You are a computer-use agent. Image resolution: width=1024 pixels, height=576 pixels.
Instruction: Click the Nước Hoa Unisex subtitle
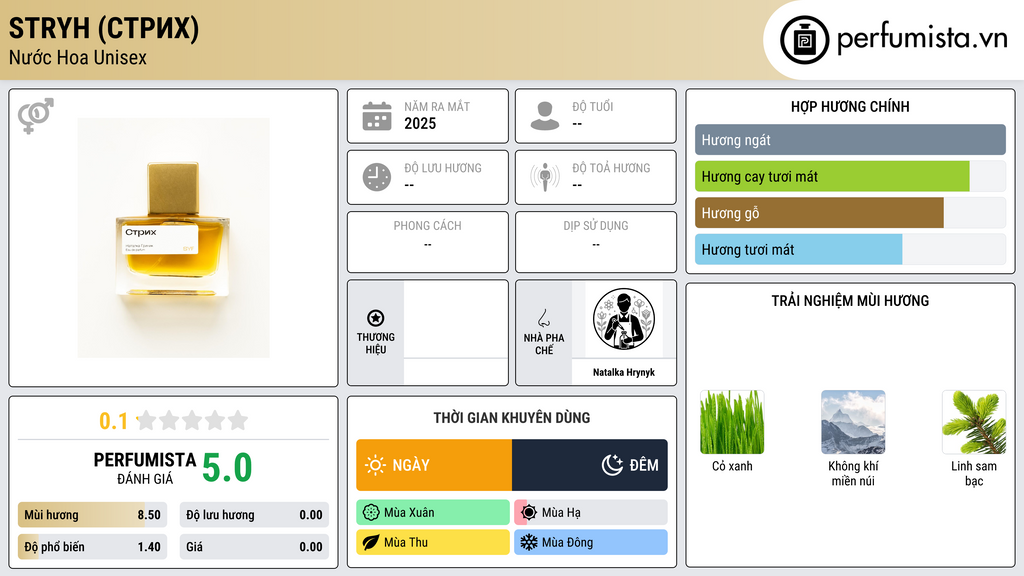[78, 57]
